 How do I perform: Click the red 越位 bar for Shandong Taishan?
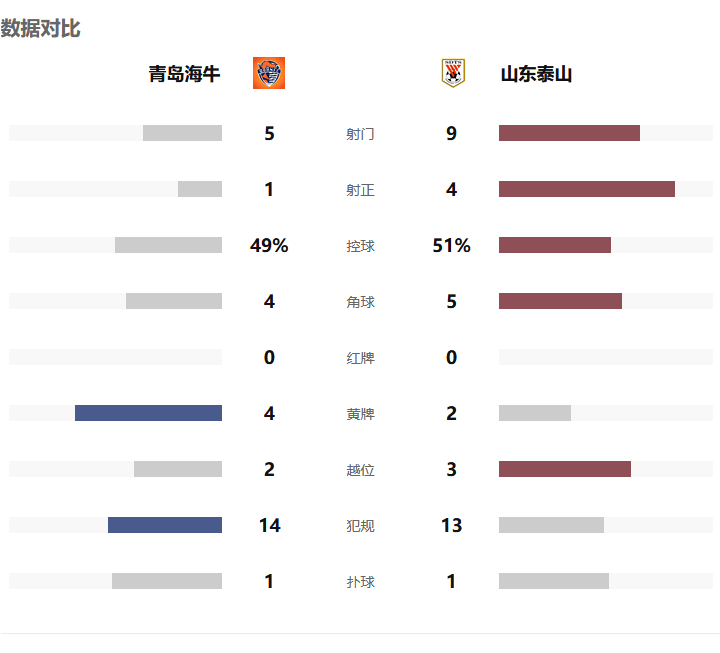tap(565, 469)
